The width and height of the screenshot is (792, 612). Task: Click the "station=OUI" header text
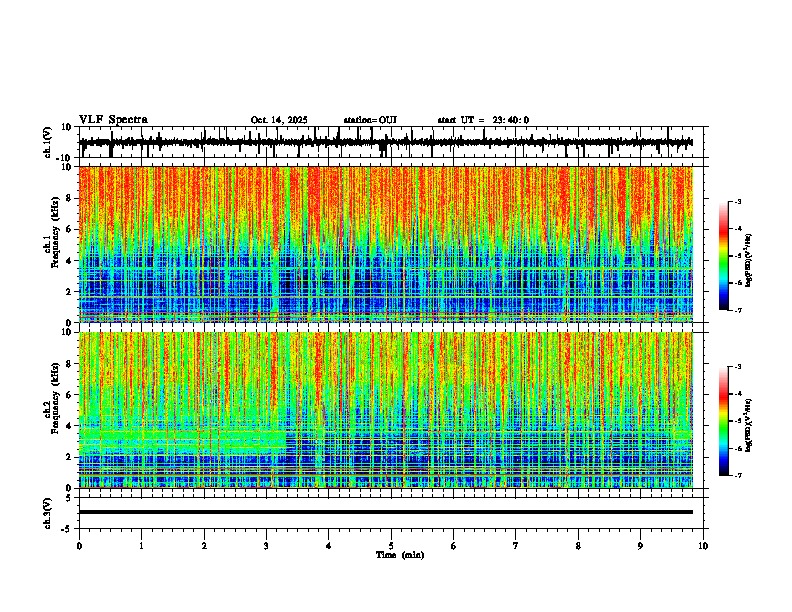[370, 120]
